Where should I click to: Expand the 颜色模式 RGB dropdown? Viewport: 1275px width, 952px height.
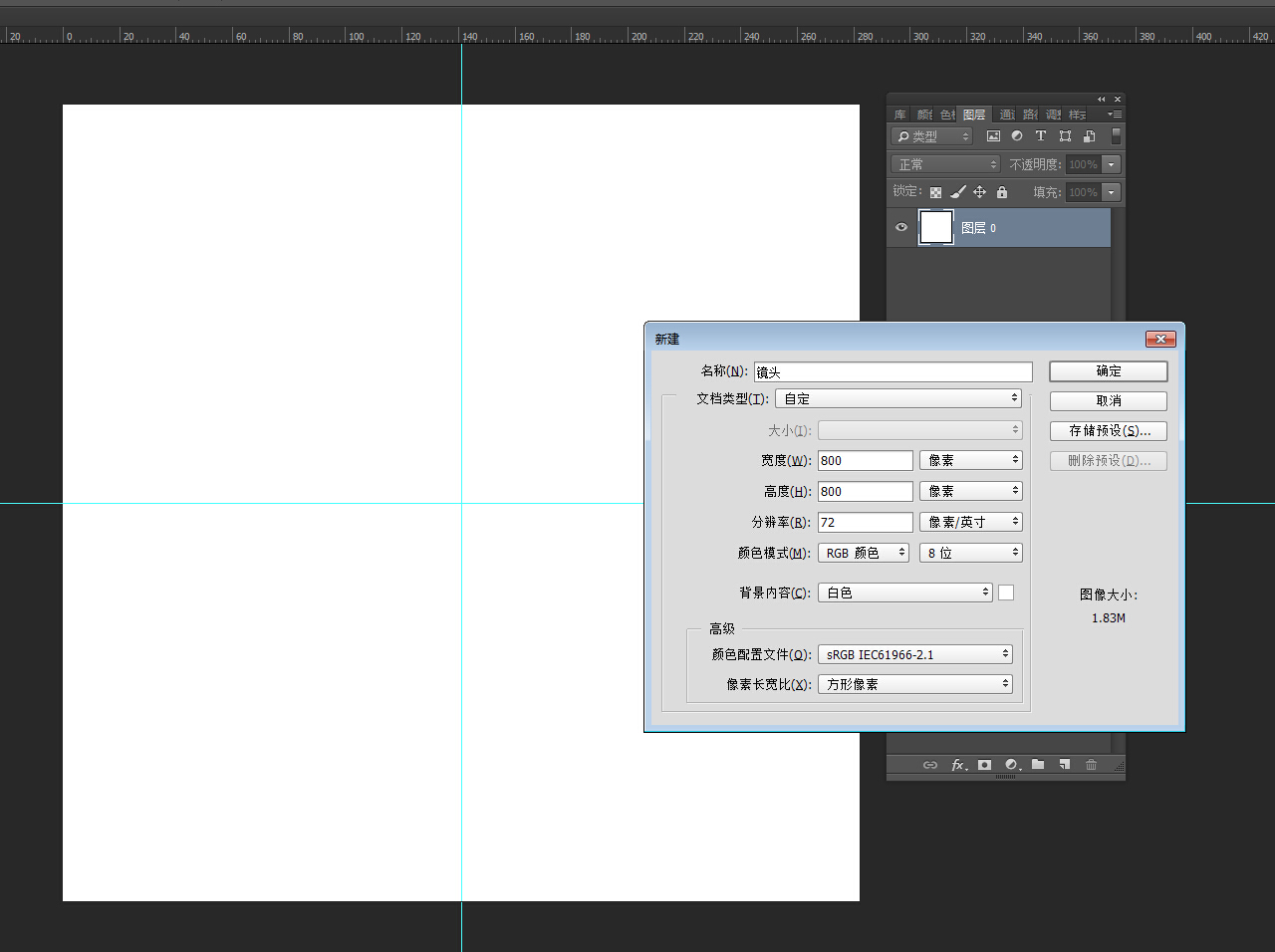[864, 553]
